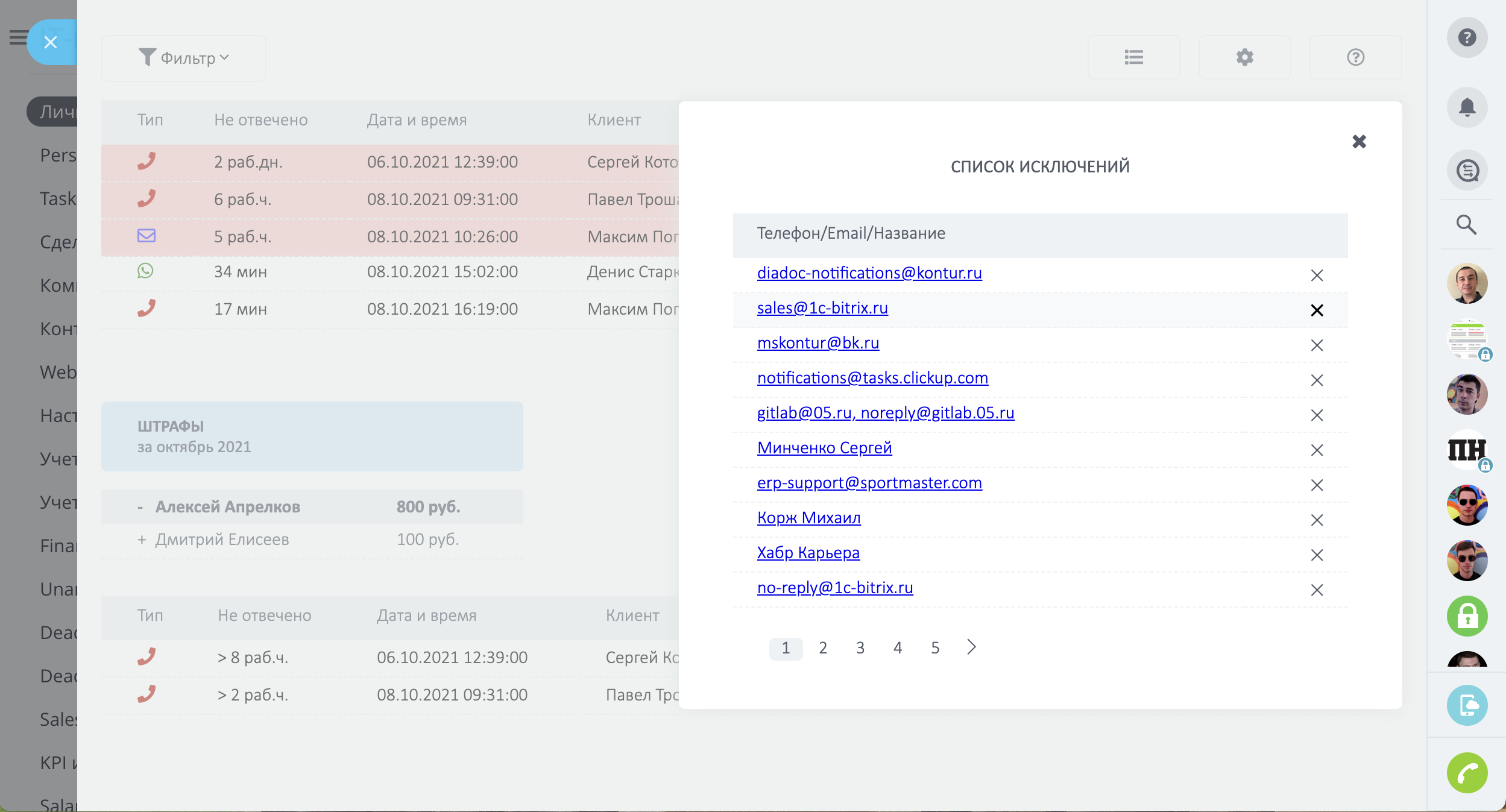Open the green phone call button
The image size is (1506, 812).
pos(1467,773)
